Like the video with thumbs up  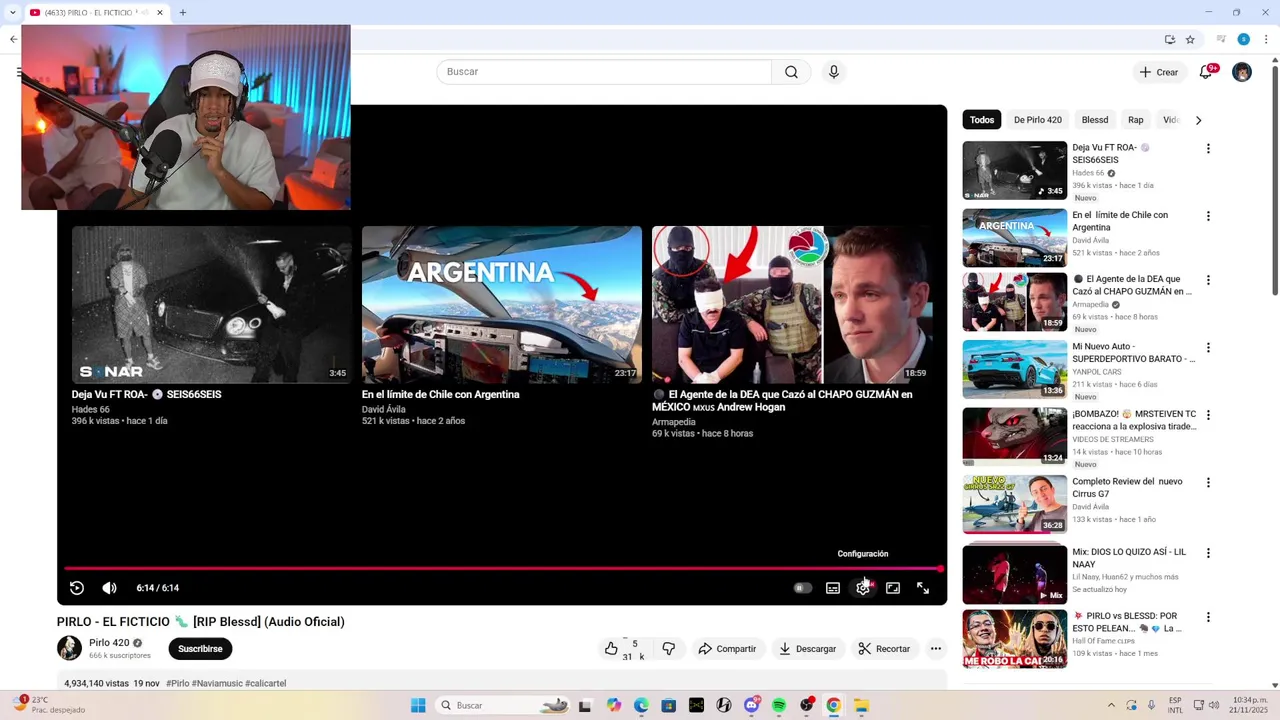pyautogui.click(x=611, y=649)
